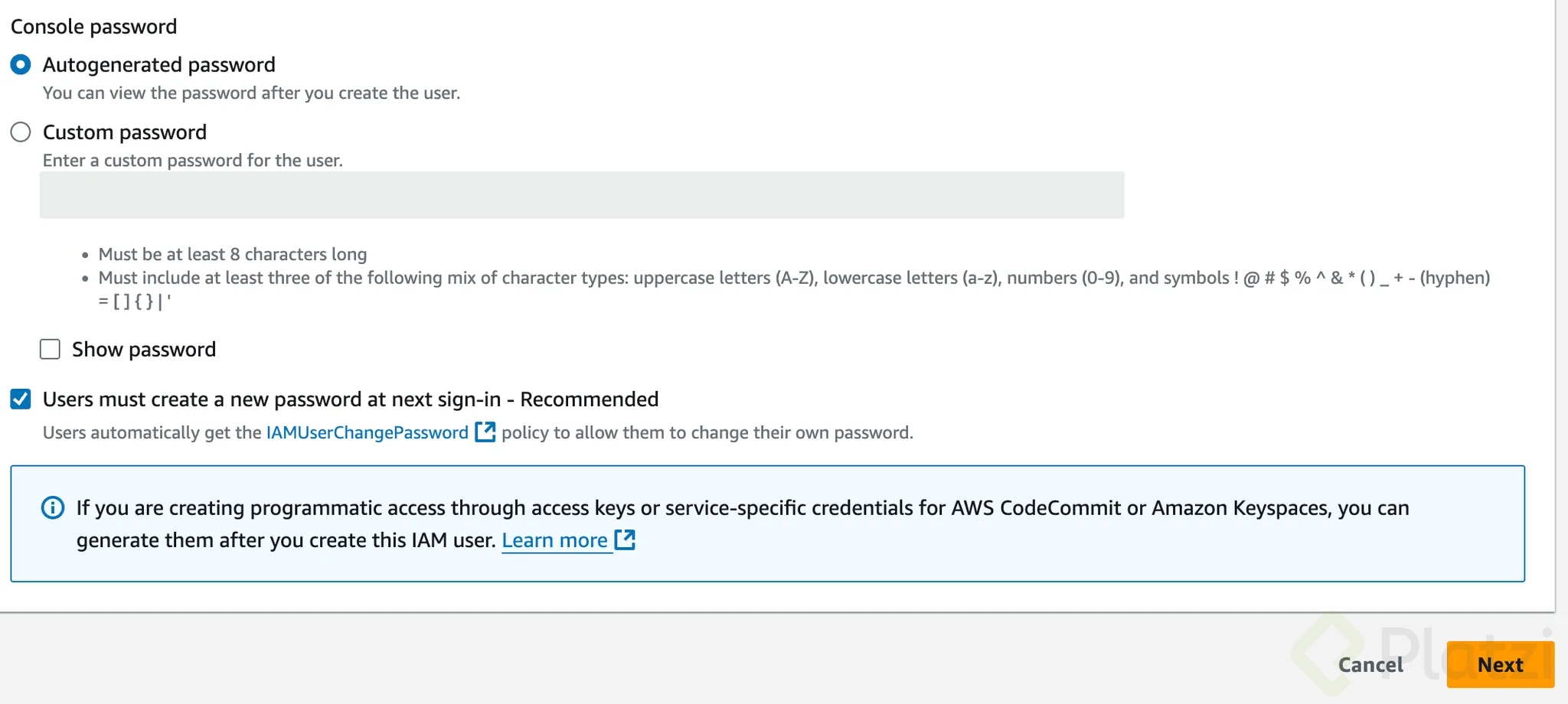Click the Show password label text
The width and height of the screenshot is (1568, 704).
click(144, 350)
